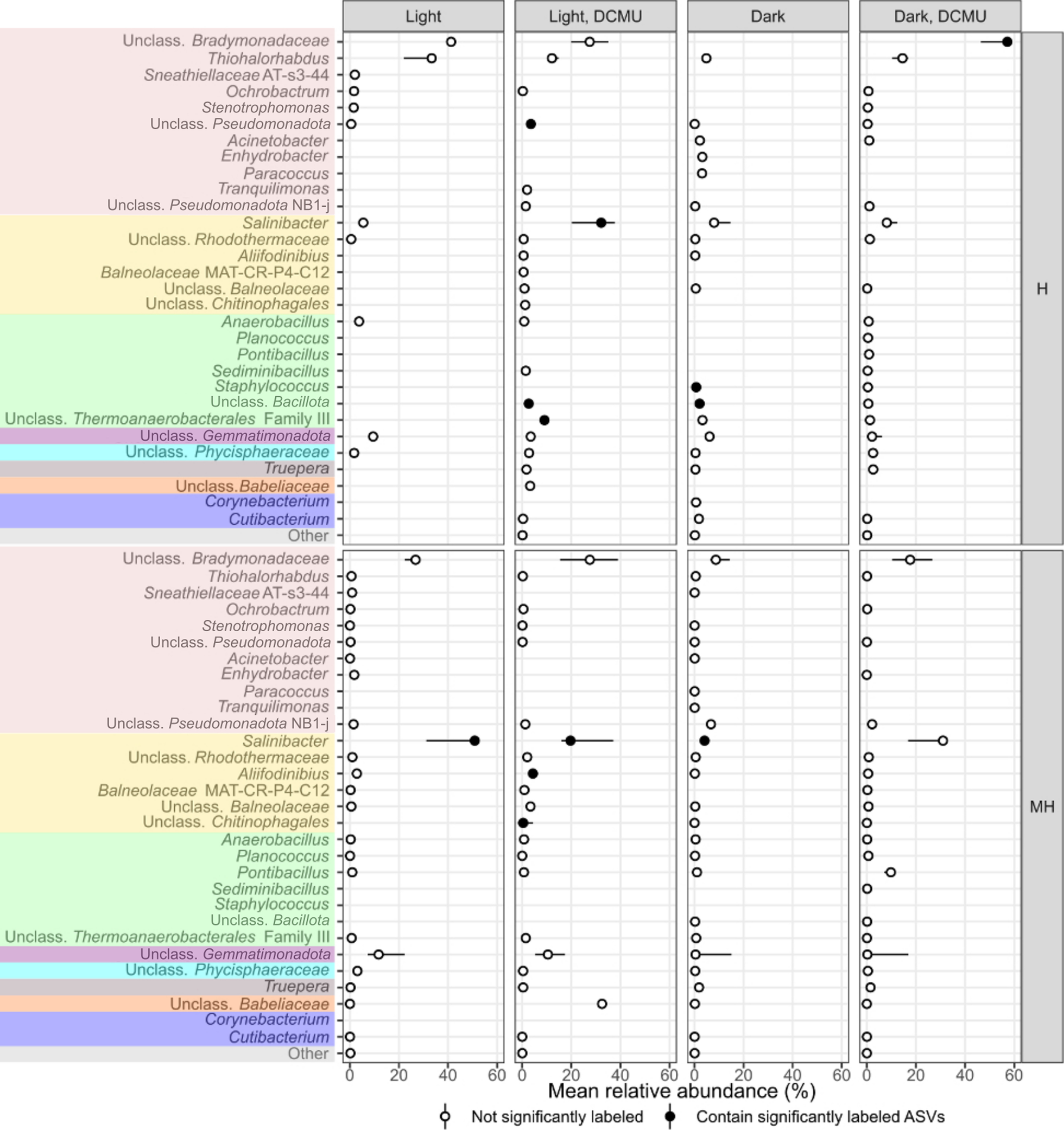Click "Ochrobactrum" label in the H section
This screenshot has height=1130, width=1064.
point(277,91)
